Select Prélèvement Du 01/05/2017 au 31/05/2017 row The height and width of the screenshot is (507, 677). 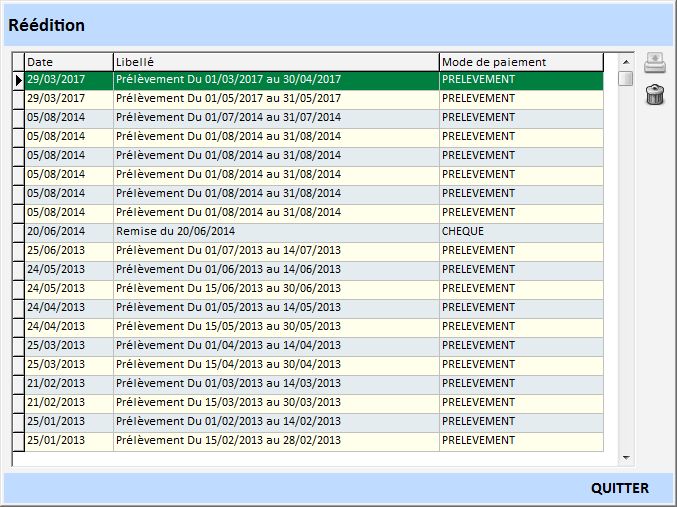point(275,98)
